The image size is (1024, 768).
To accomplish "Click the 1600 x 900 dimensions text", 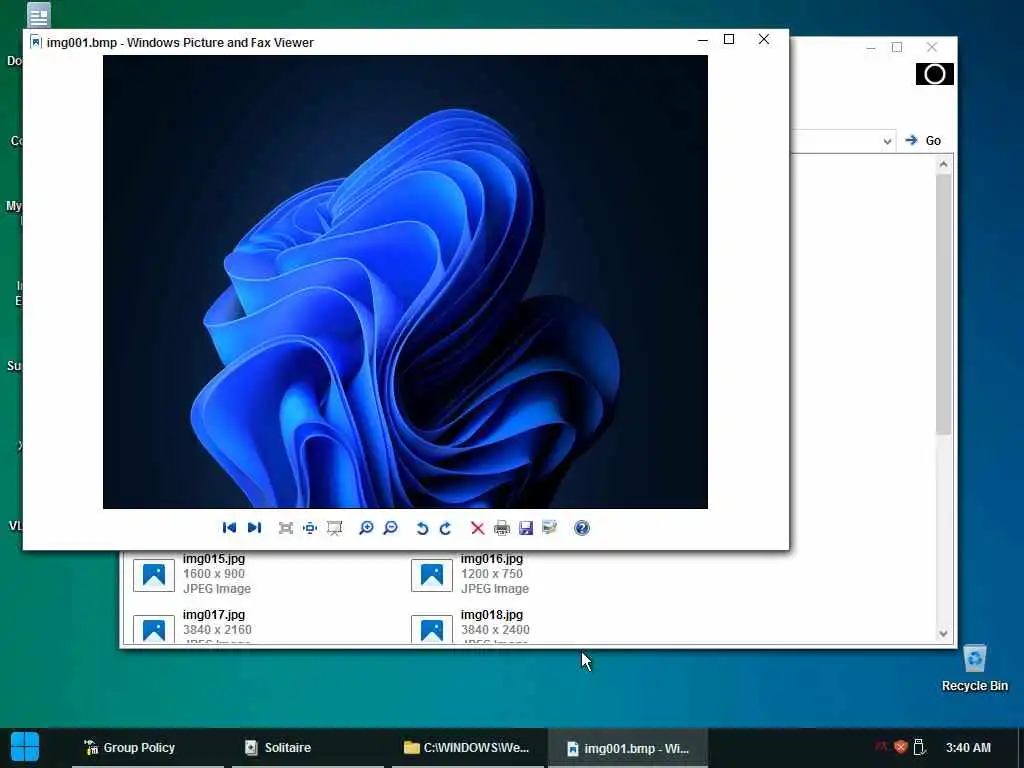I will [214, 573].
